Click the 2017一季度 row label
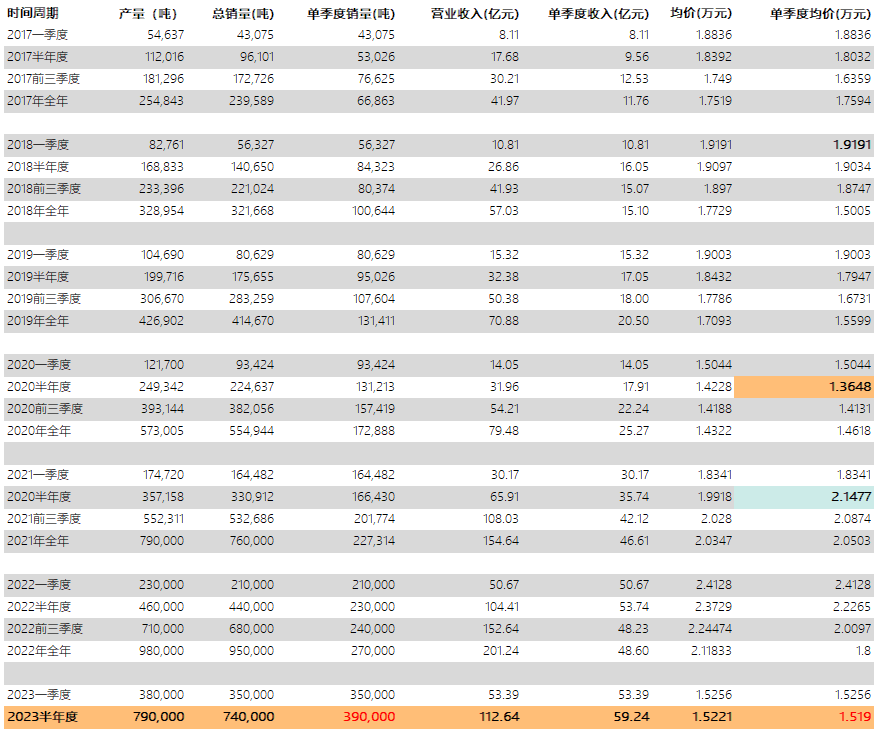Viewport: 877px width, 732px height. point(37,35)
